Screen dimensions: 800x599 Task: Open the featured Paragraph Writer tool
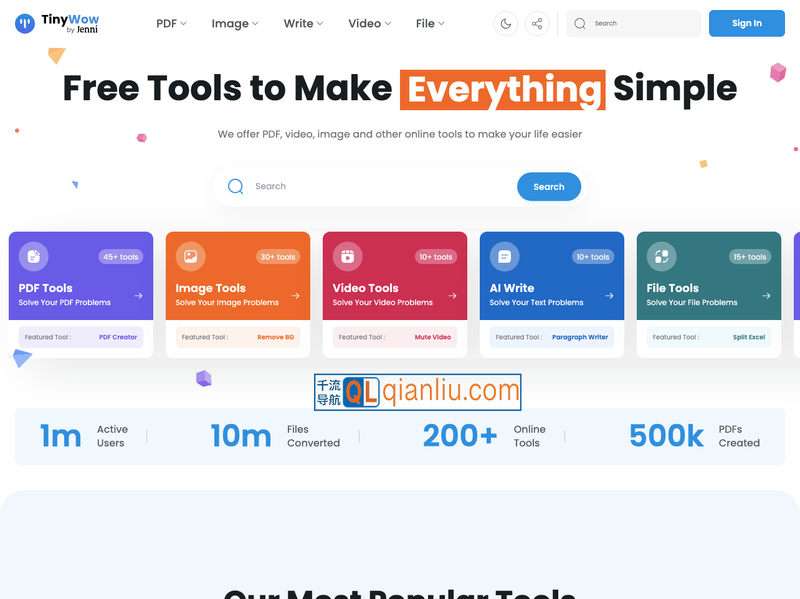tap(580, 337)
